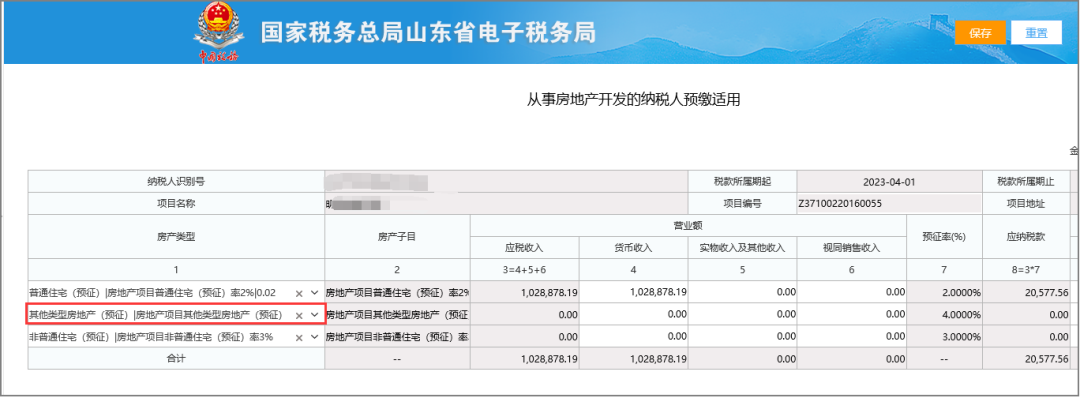
Task: Click the 项目编号 value field
Action: click(889, 204)
